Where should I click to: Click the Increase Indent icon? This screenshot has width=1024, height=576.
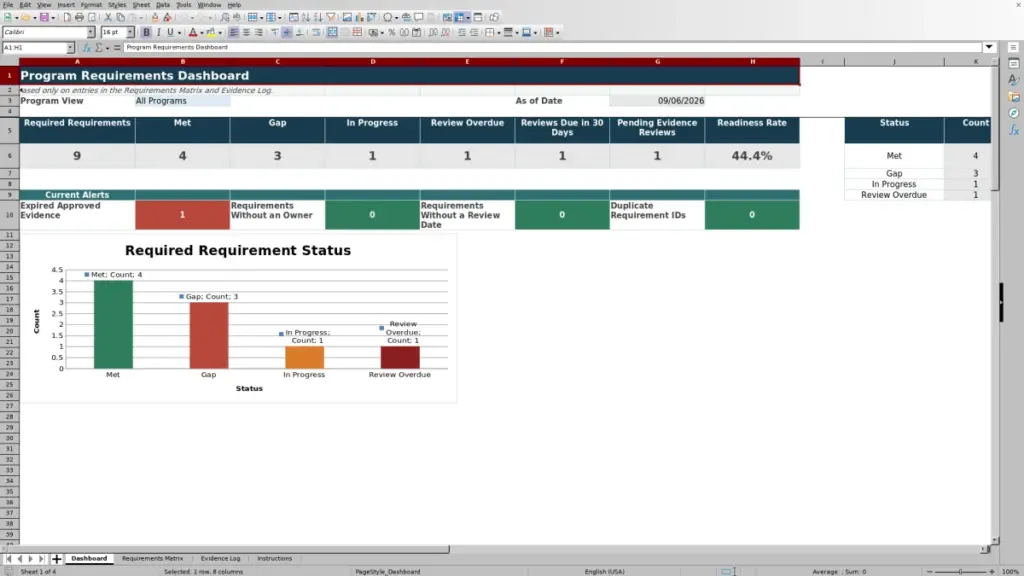(x=462, y=32)
